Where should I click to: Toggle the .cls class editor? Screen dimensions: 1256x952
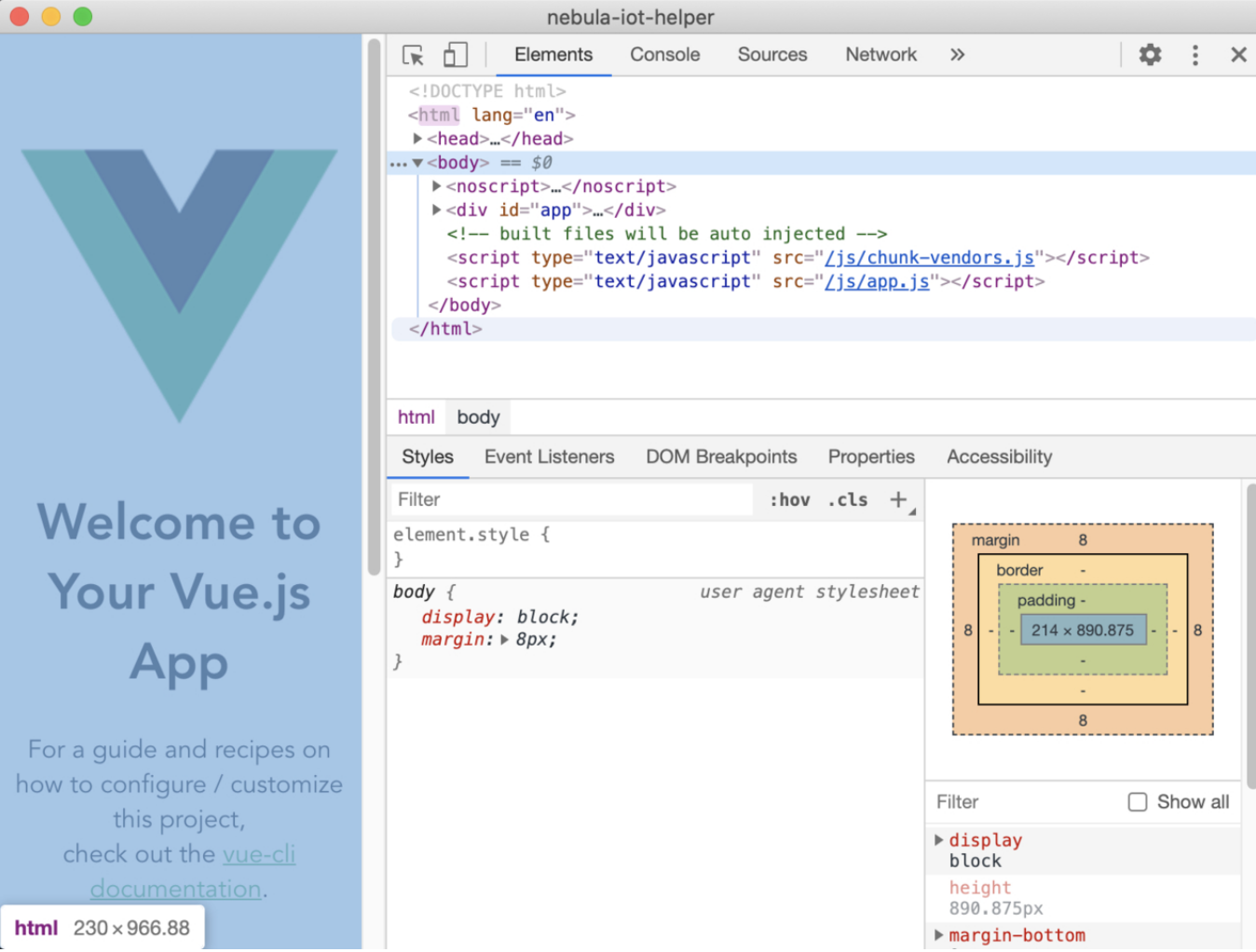pyautogui.click(x=847, y=500)
